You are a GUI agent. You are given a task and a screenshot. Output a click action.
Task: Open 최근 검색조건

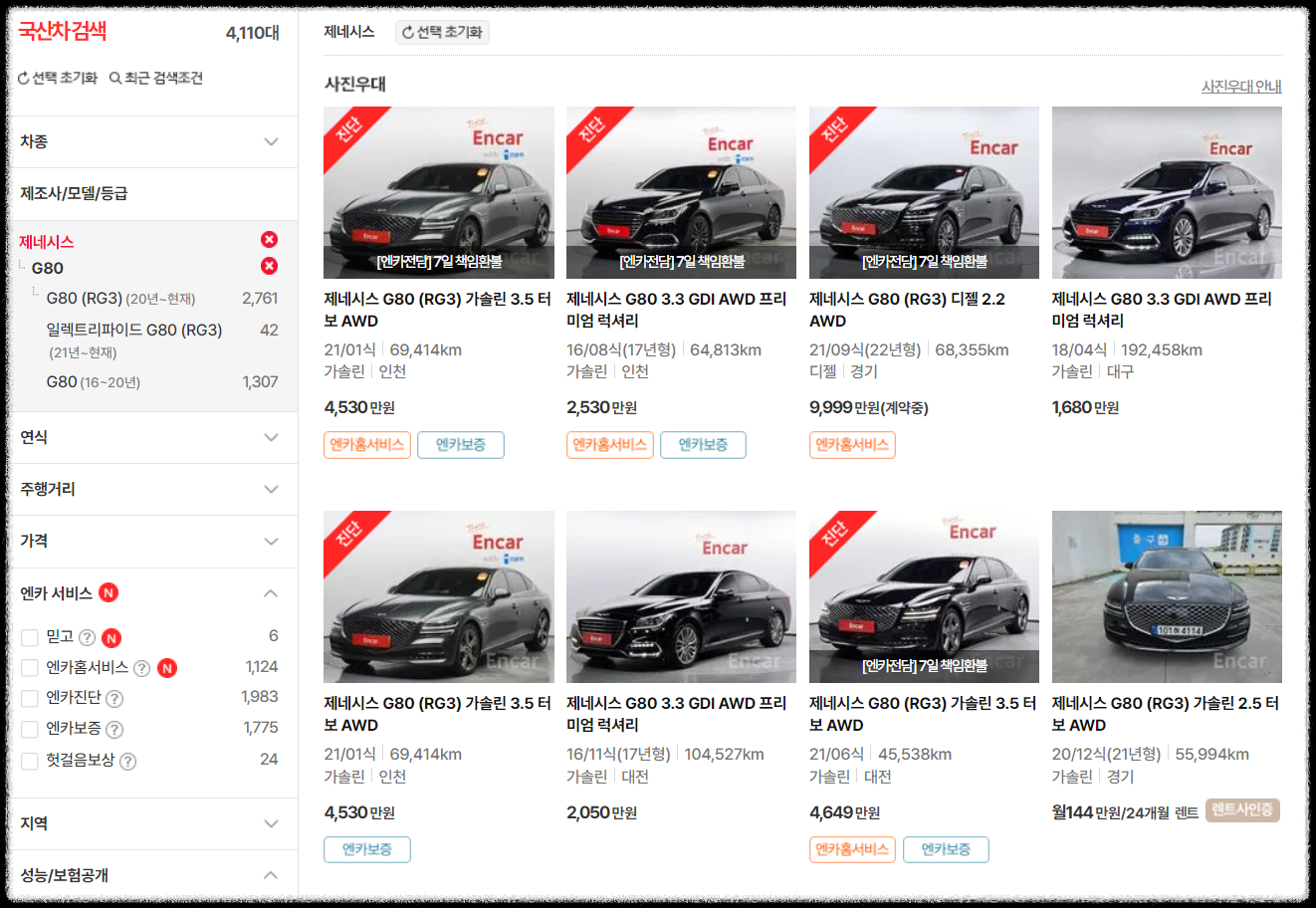tap(156, 78)
